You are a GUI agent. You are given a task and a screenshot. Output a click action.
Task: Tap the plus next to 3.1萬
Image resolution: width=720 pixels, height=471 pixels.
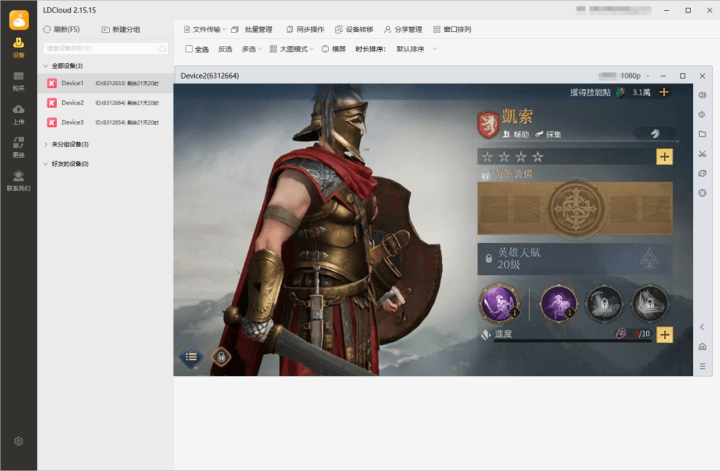[664, 92]
